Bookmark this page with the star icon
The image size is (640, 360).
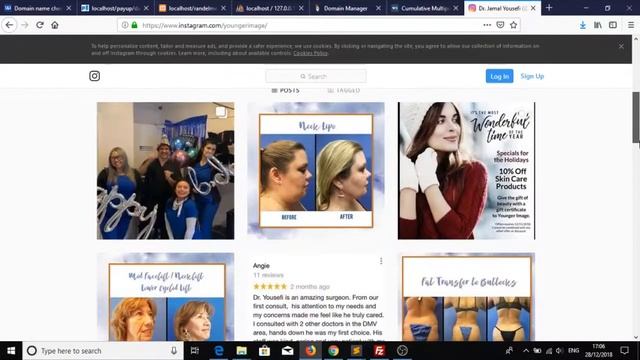[x=513, y=25]
